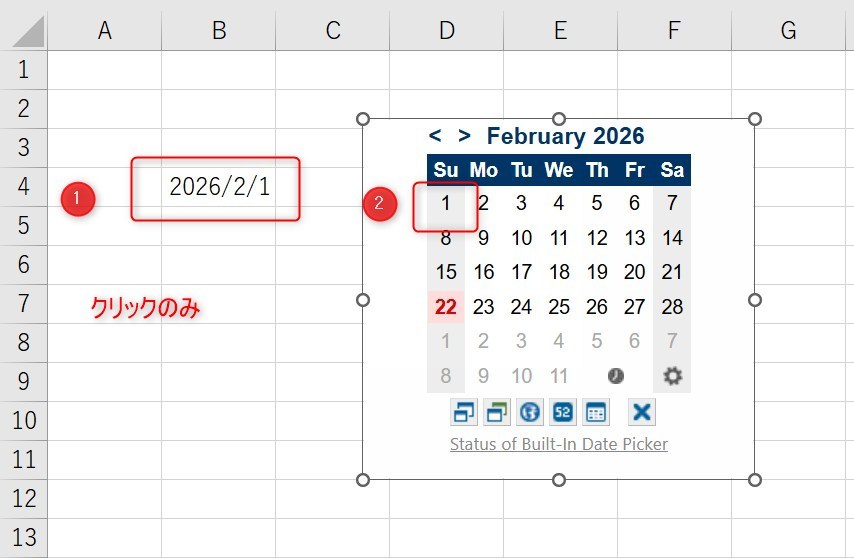This screenshot has height=558, width=854.
Task: Select the cell containing 2026/2/1
Action: point(219,187)
